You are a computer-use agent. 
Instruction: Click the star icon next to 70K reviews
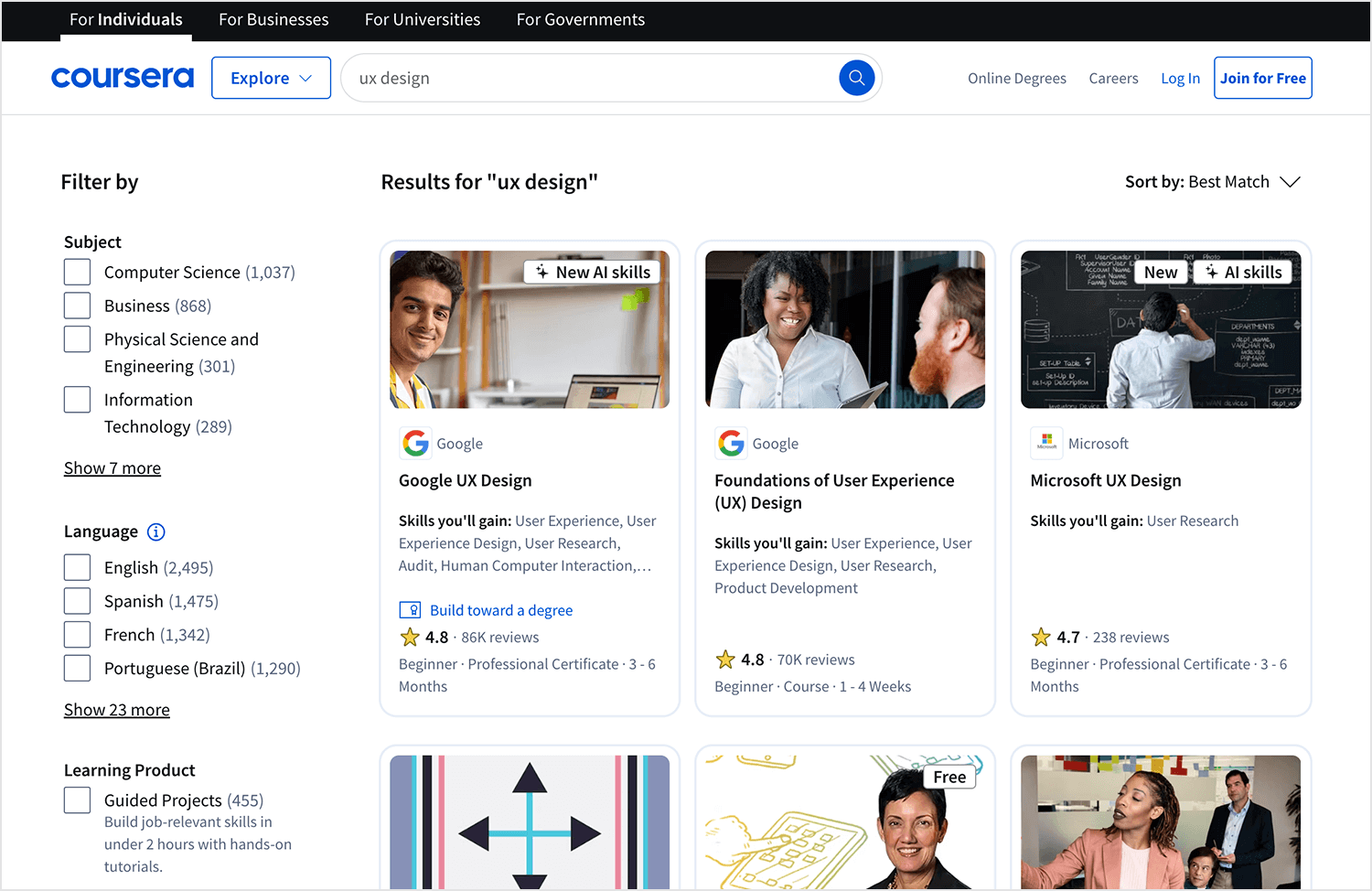[725, 660]
